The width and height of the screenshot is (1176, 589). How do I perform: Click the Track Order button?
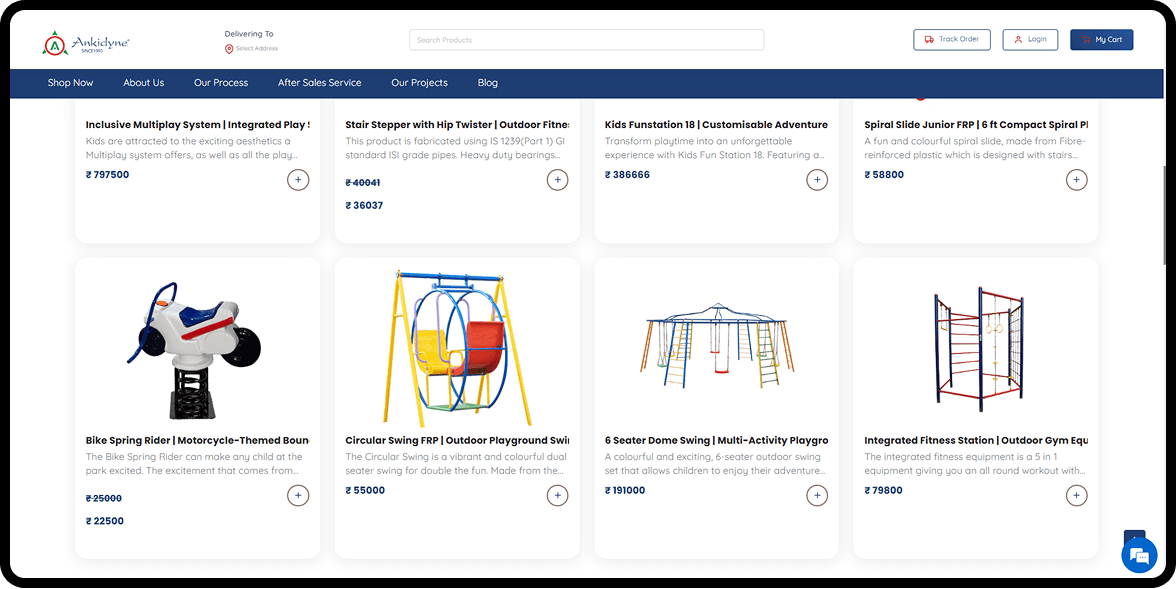pos(951,40)
